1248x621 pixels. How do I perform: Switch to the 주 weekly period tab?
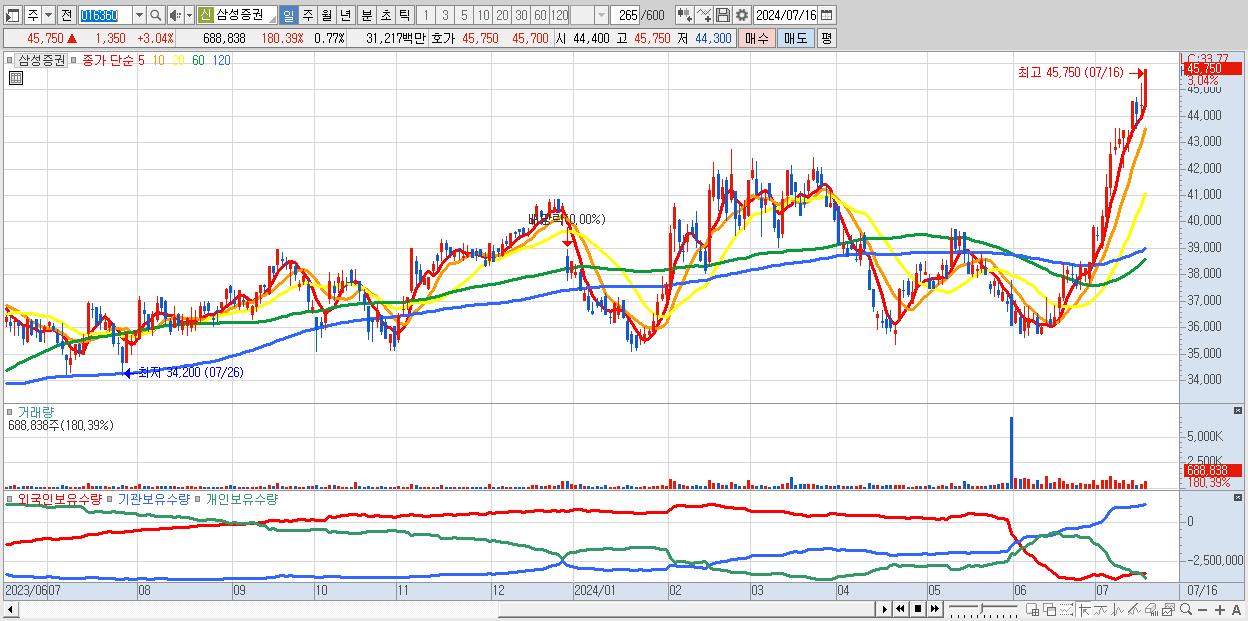click(x=307, y=15)
